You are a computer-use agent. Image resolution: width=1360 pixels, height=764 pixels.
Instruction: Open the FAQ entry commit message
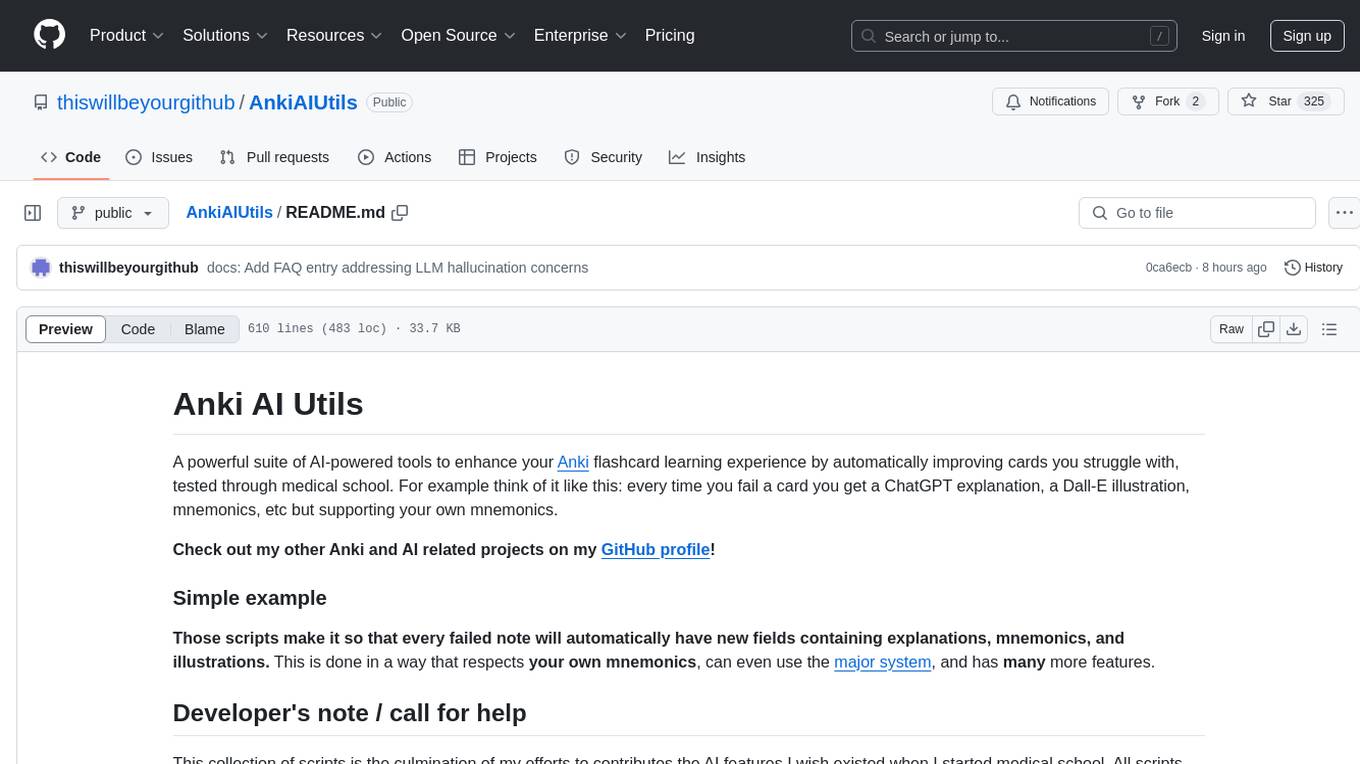[397, 267]
